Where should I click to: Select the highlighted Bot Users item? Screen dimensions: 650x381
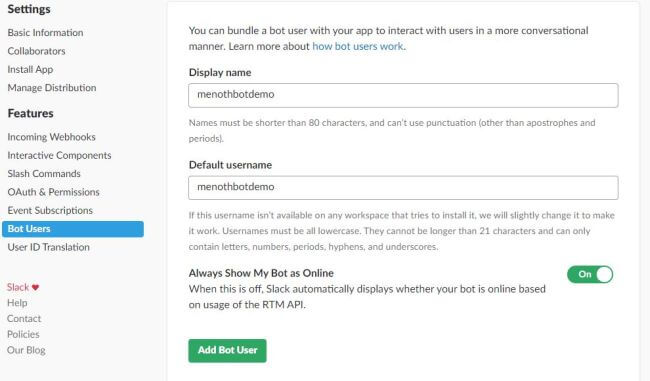pyautogui.click(x=73, y=229)
